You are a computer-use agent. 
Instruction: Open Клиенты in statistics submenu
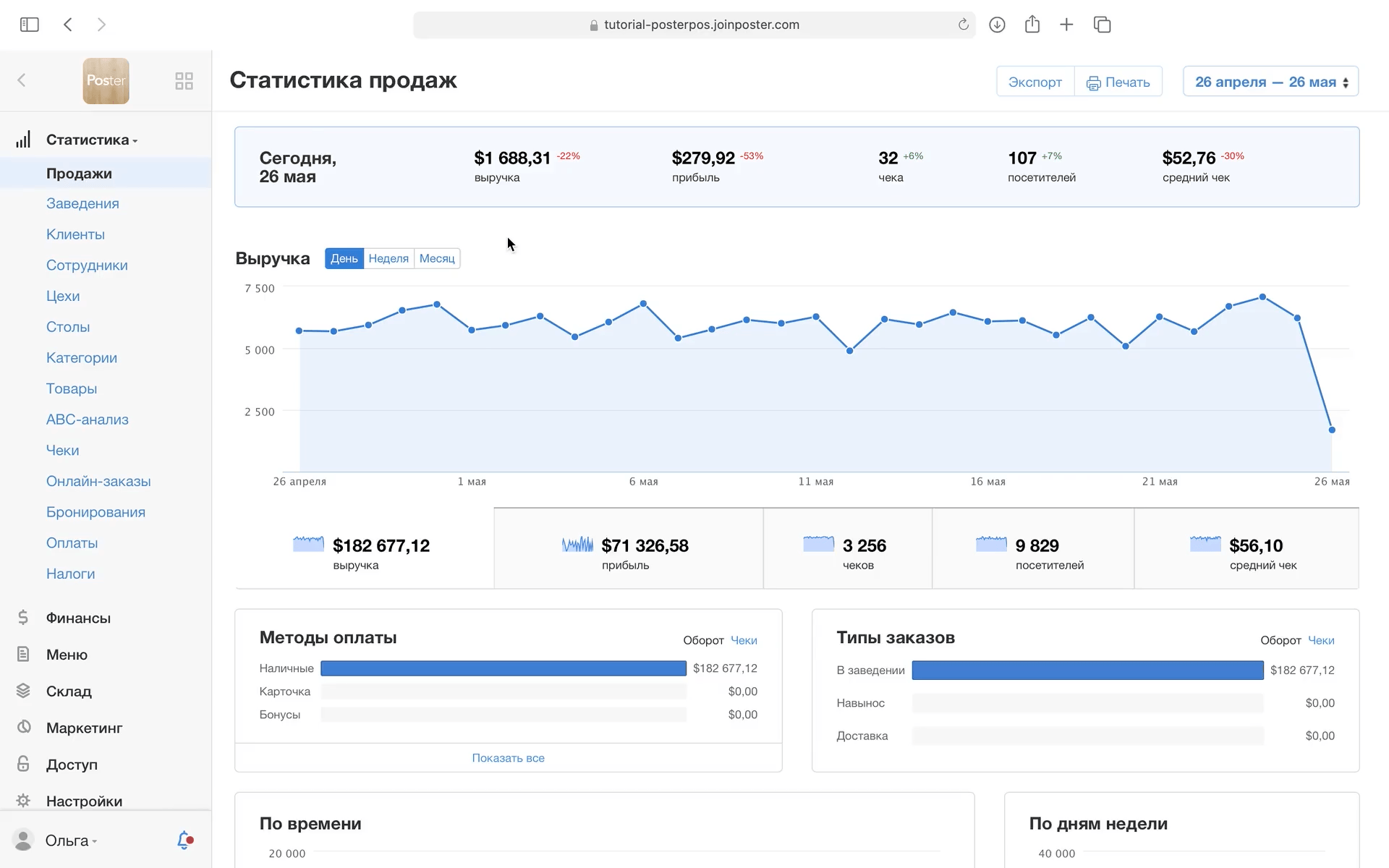[x=75, y=234]
